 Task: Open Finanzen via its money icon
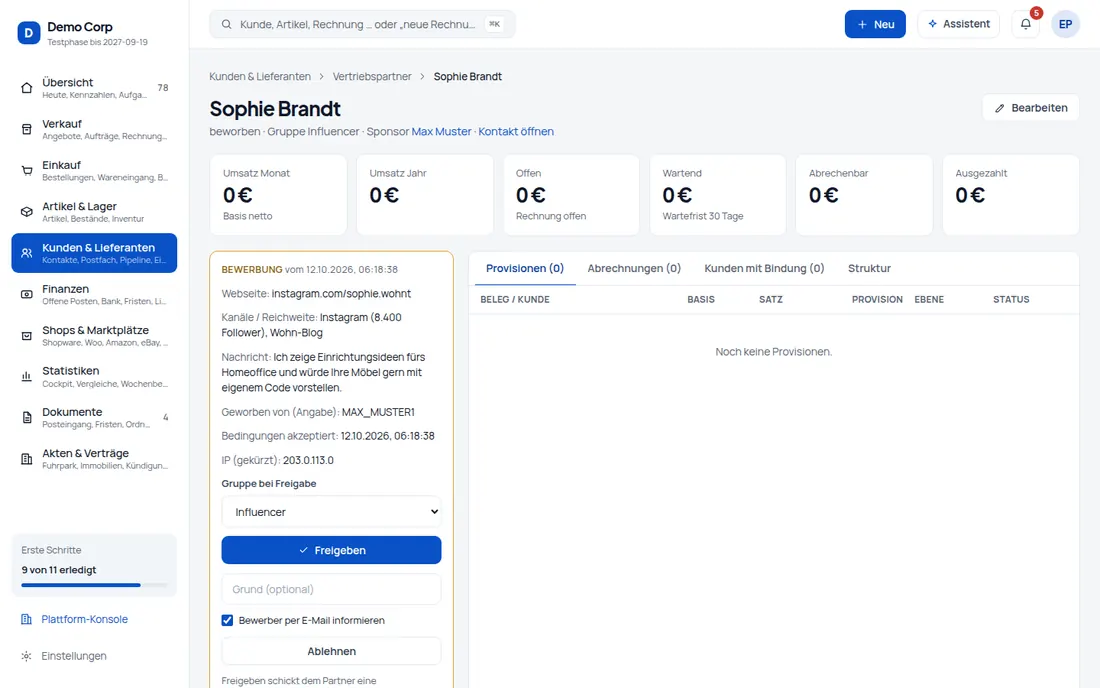[x=27, y=295]
